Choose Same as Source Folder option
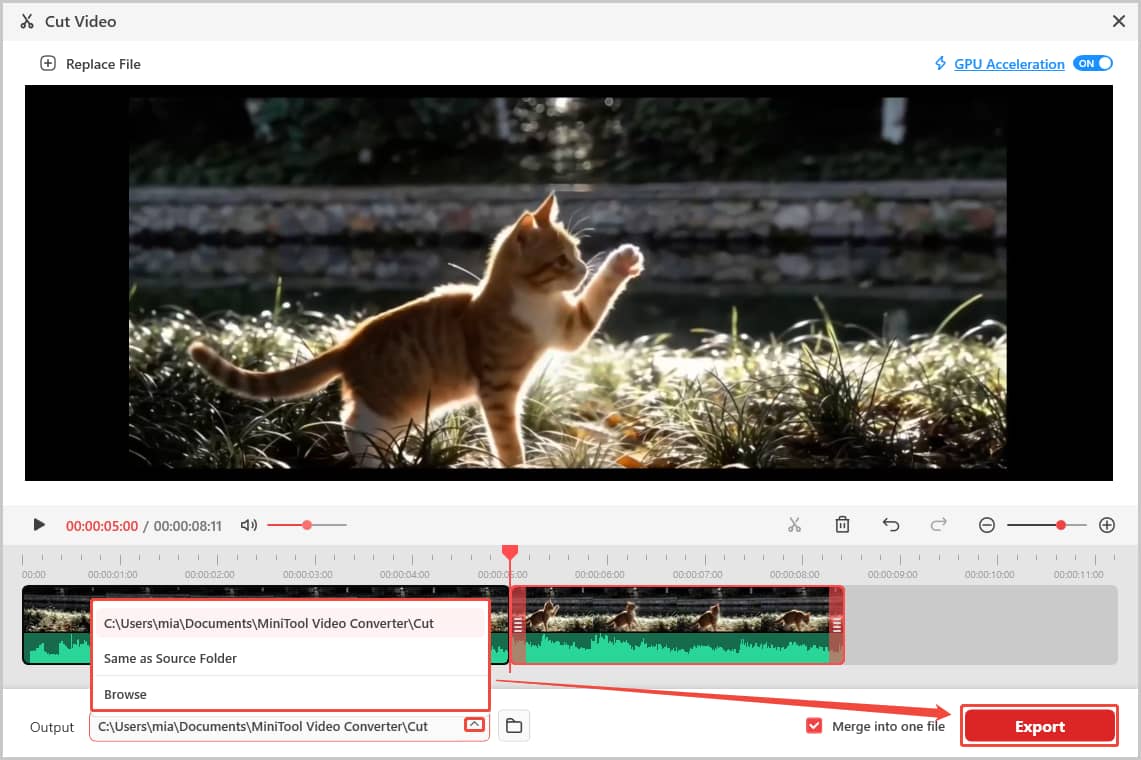 290,658
